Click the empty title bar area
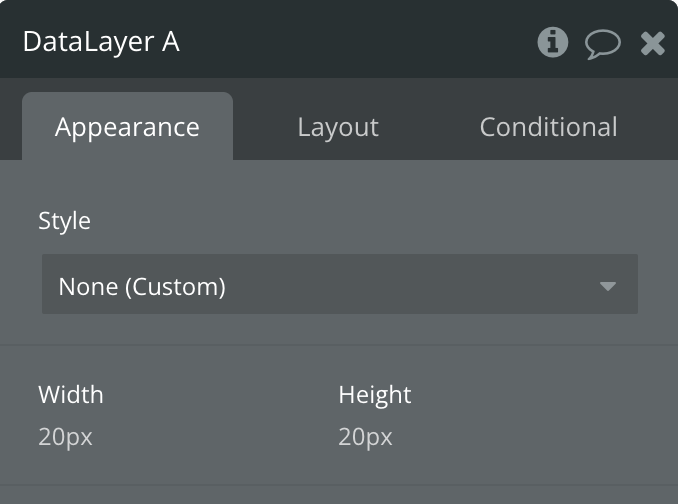This screenshot has width=678, height=504. (x=360, y=42)
